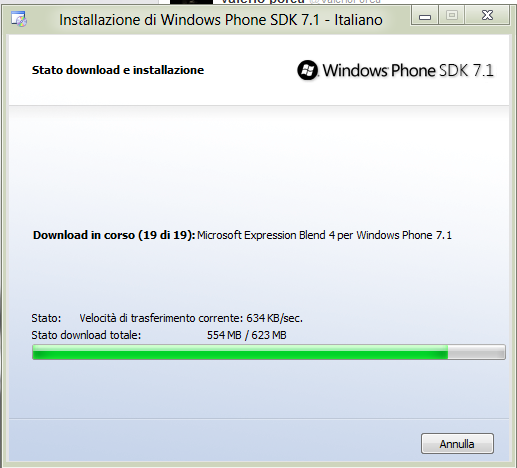
Task: Click the dark thumbnail in the background window
Action: [x=191, y=2]
